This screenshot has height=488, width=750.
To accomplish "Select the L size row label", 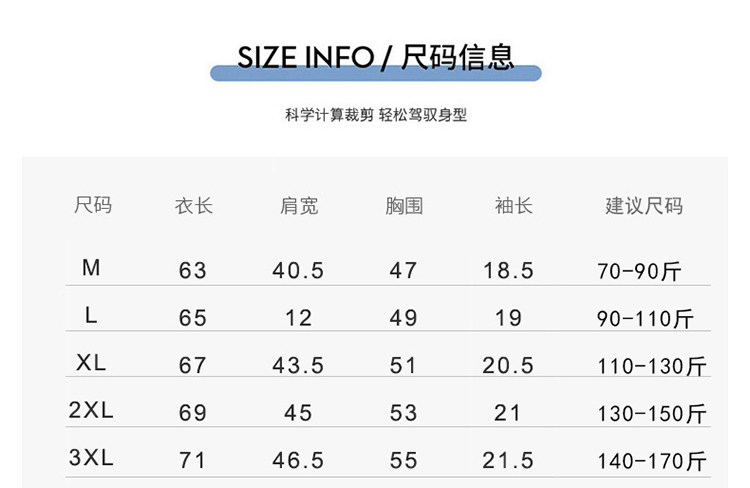I will pos(91,315).
